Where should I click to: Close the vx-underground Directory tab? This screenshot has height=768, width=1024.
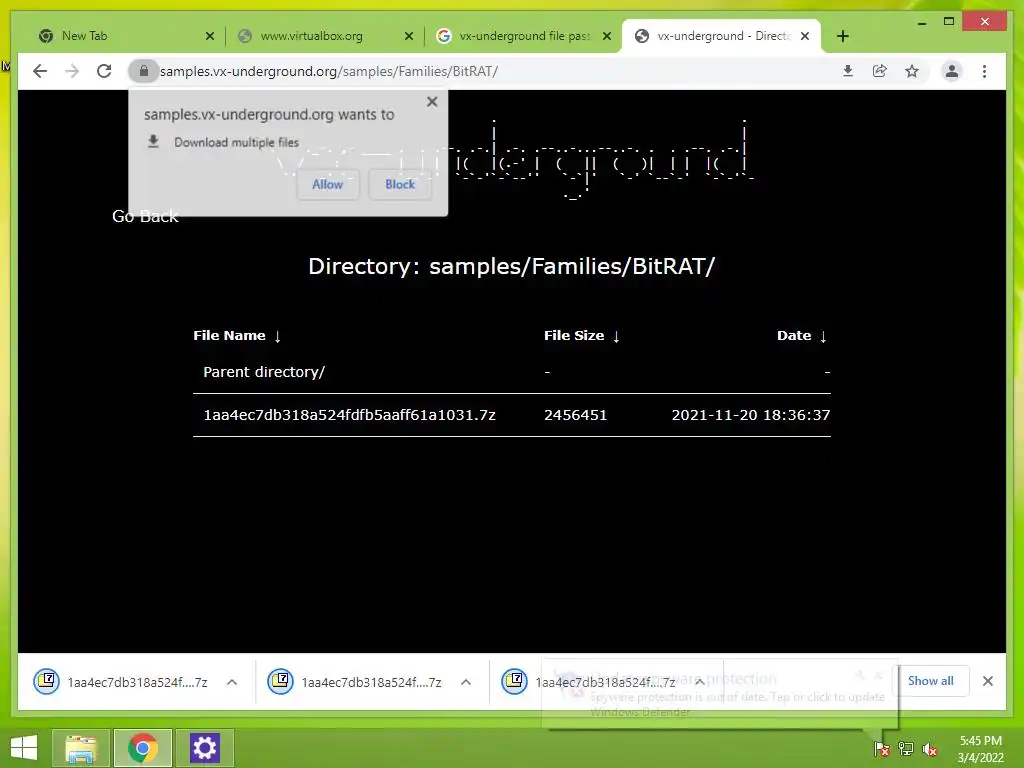point(805,36)
